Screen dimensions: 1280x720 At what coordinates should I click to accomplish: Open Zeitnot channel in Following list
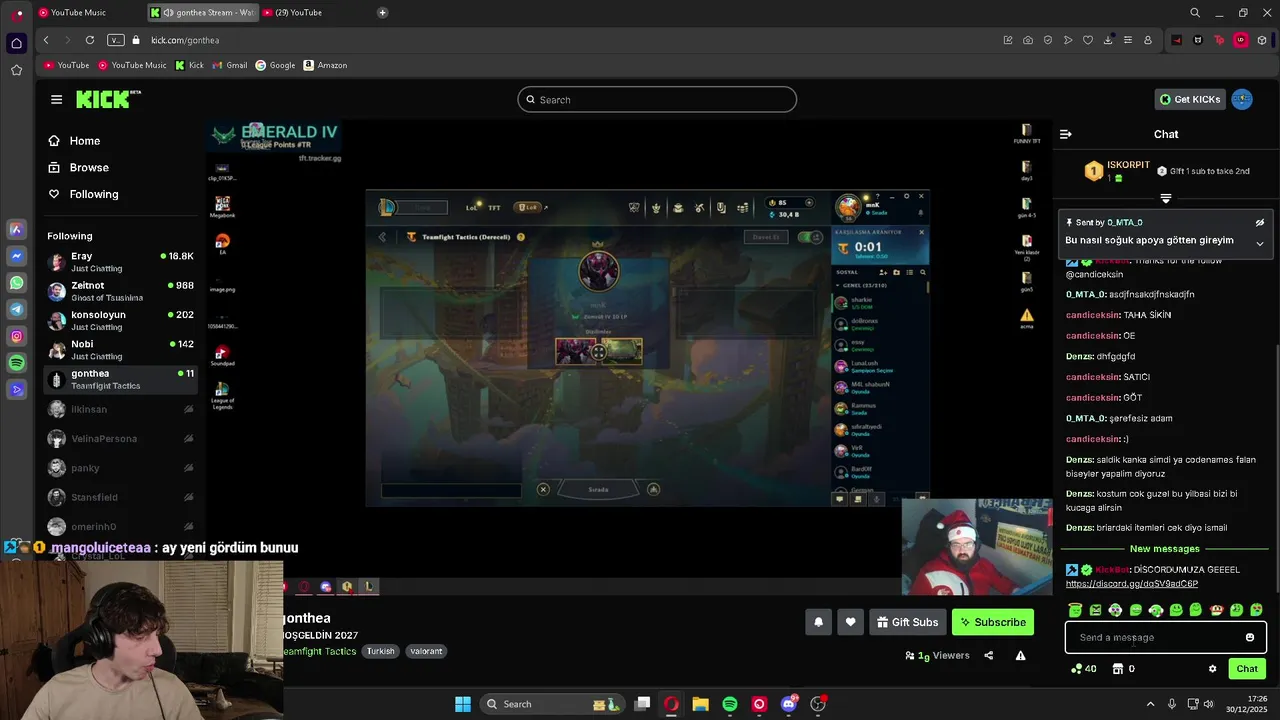pos(120,291)
